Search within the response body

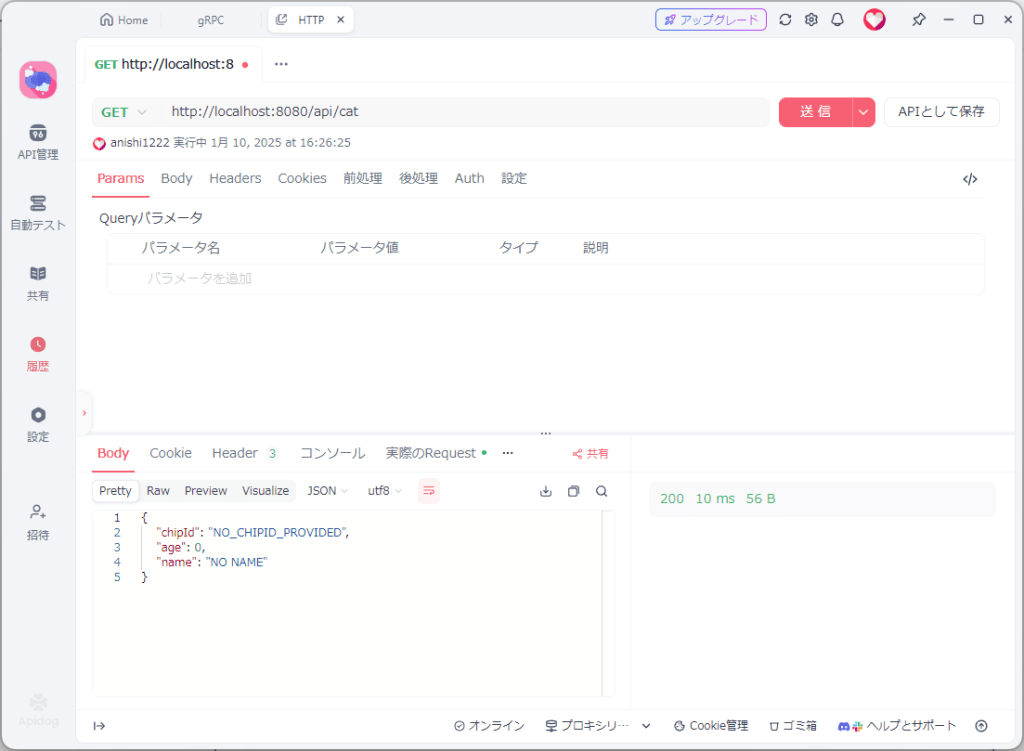(601, 491)
